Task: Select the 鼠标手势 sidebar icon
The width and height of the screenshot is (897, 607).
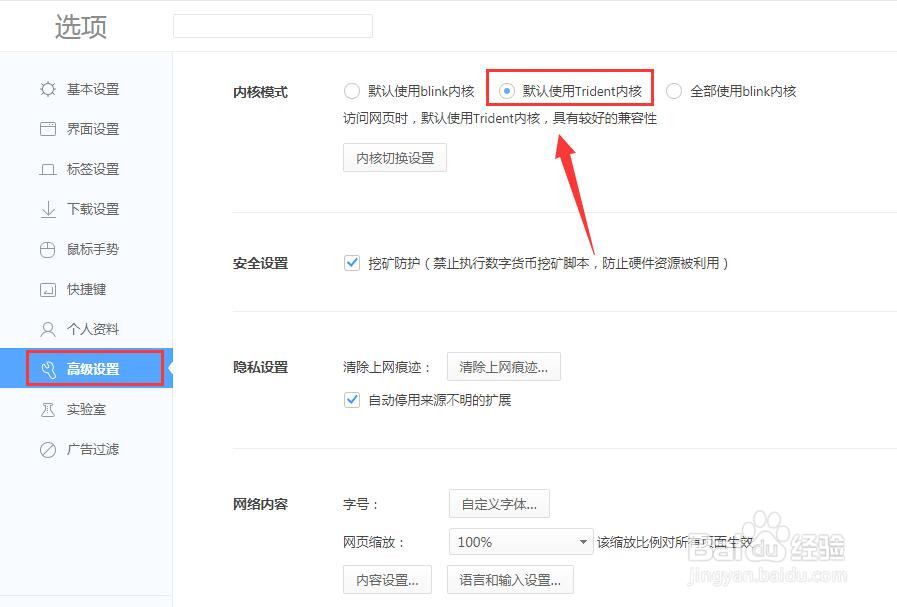Action: point(47,249)
